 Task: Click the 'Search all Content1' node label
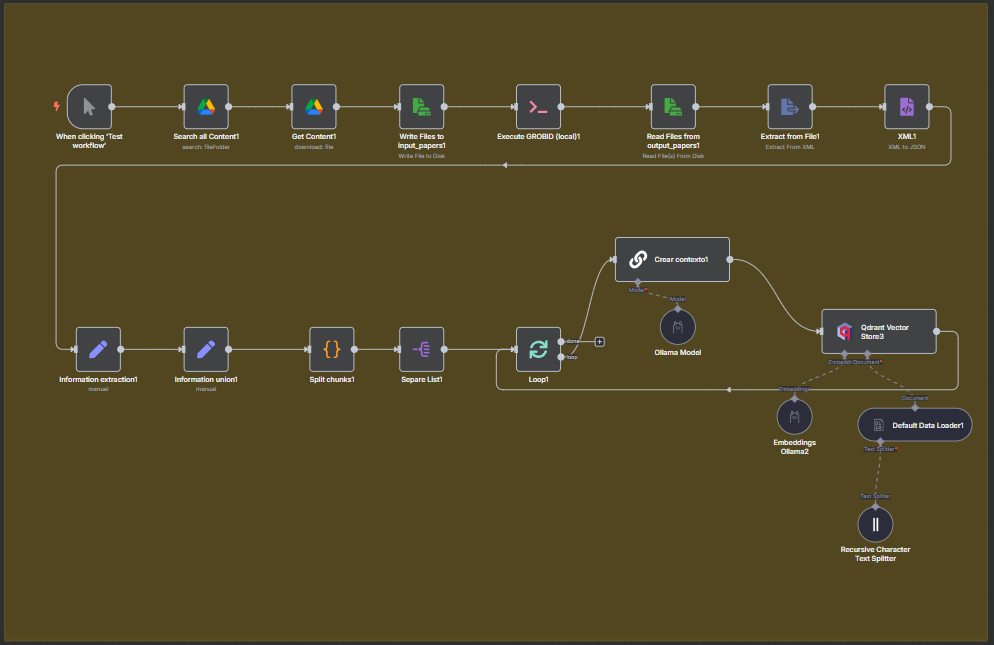(x=206, y=136)
